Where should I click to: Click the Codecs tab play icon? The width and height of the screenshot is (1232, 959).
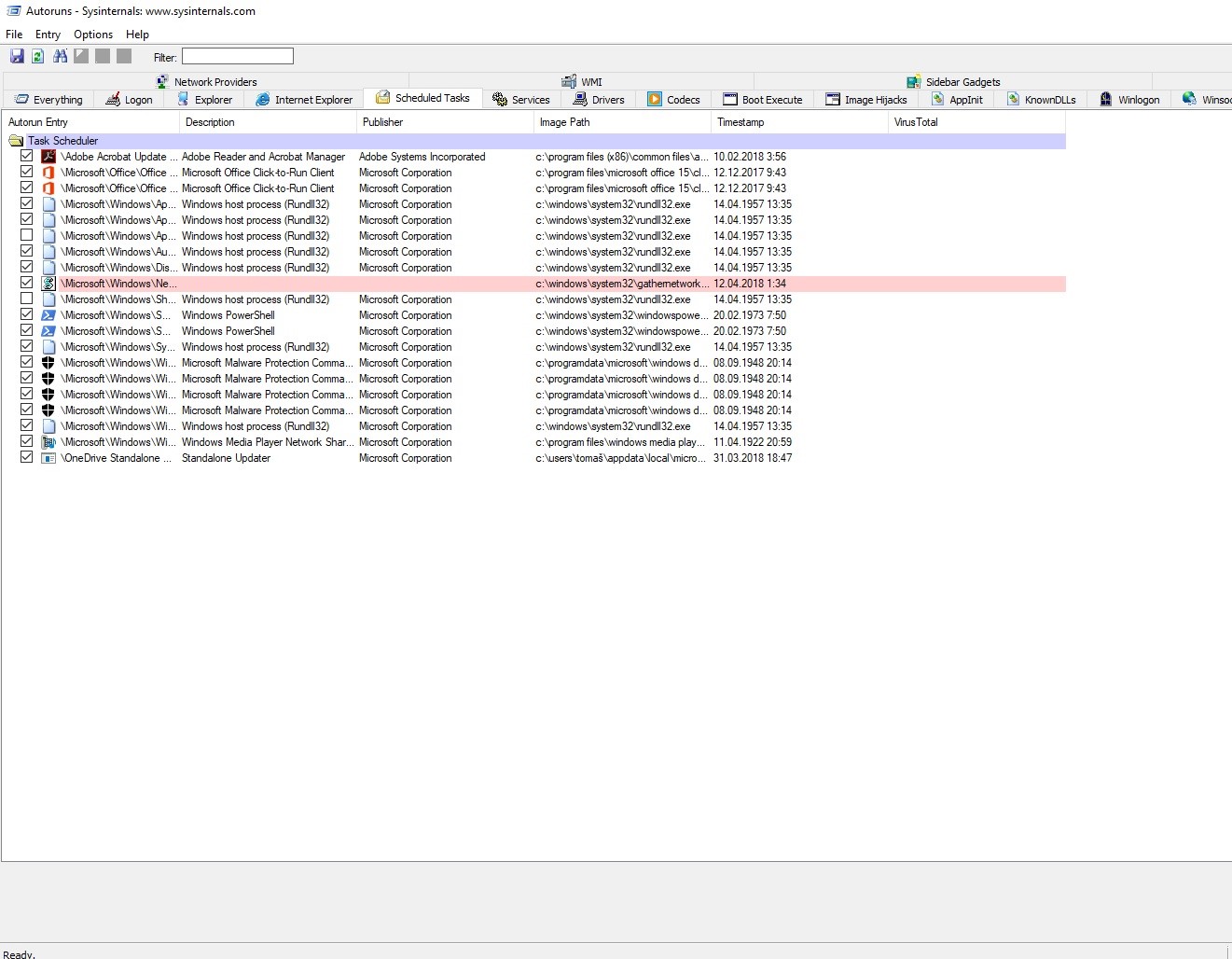click(x=655, y=100)
